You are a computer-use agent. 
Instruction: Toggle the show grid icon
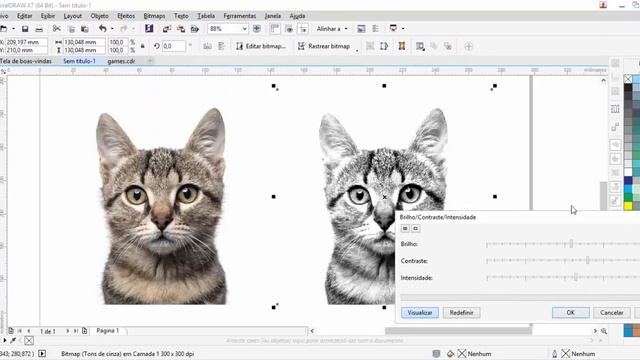[289, 29]
